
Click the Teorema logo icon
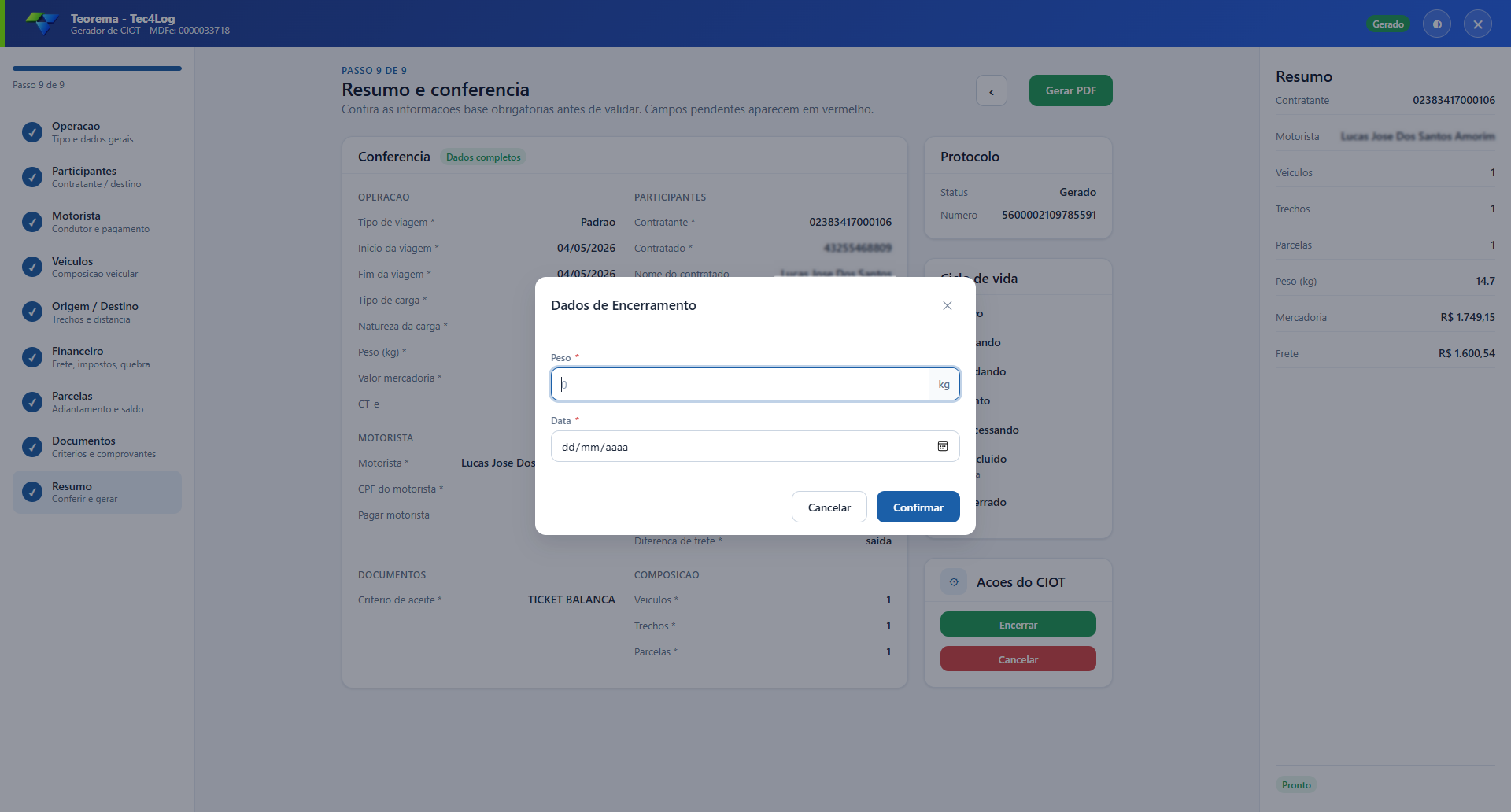point(42,24)
